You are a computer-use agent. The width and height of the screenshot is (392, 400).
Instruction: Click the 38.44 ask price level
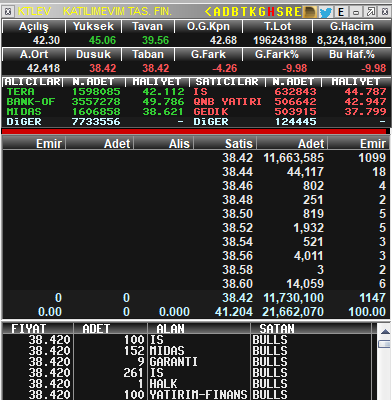pos(238,172)
